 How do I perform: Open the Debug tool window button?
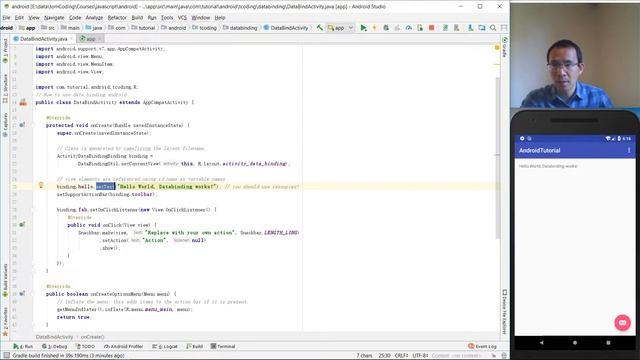coord(54,346)
